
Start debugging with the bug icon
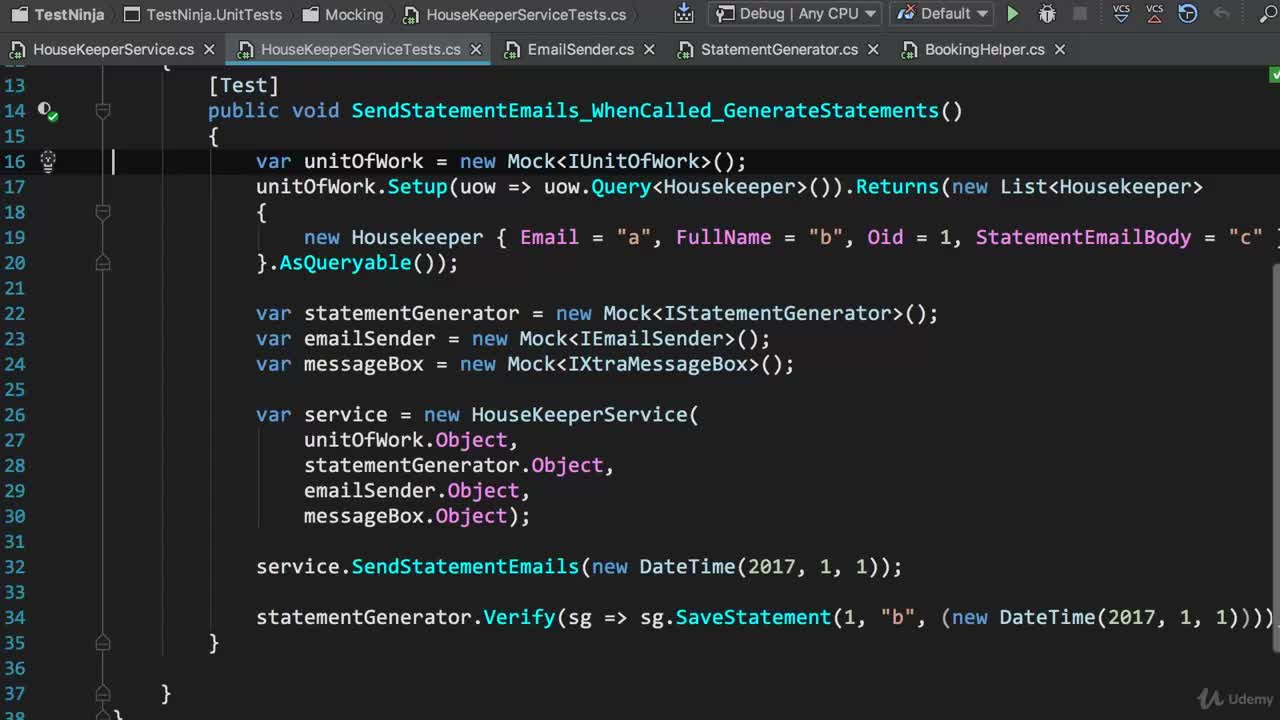[x=1047, y=14]
